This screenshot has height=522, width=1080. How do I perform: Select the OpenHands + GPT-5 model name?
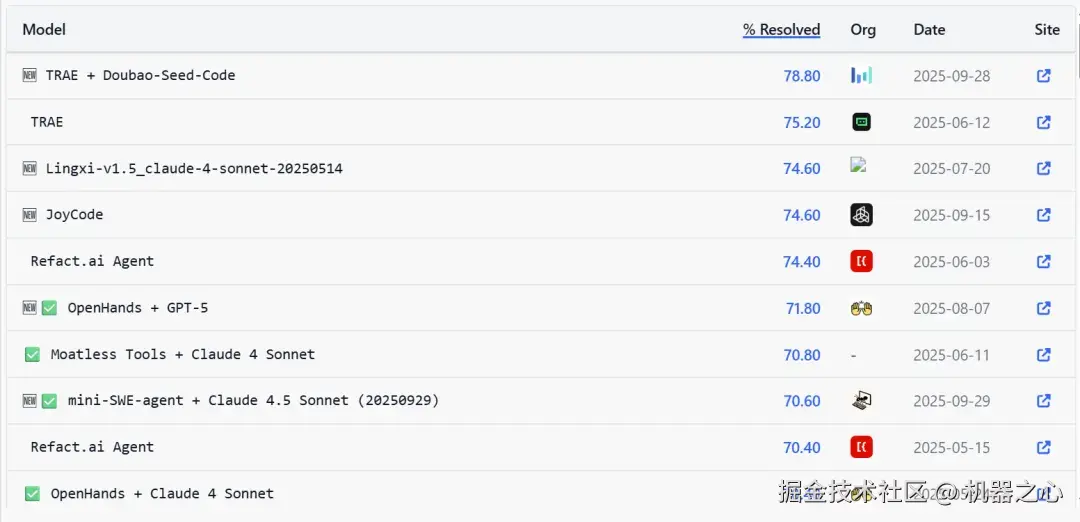pos(138,308)
